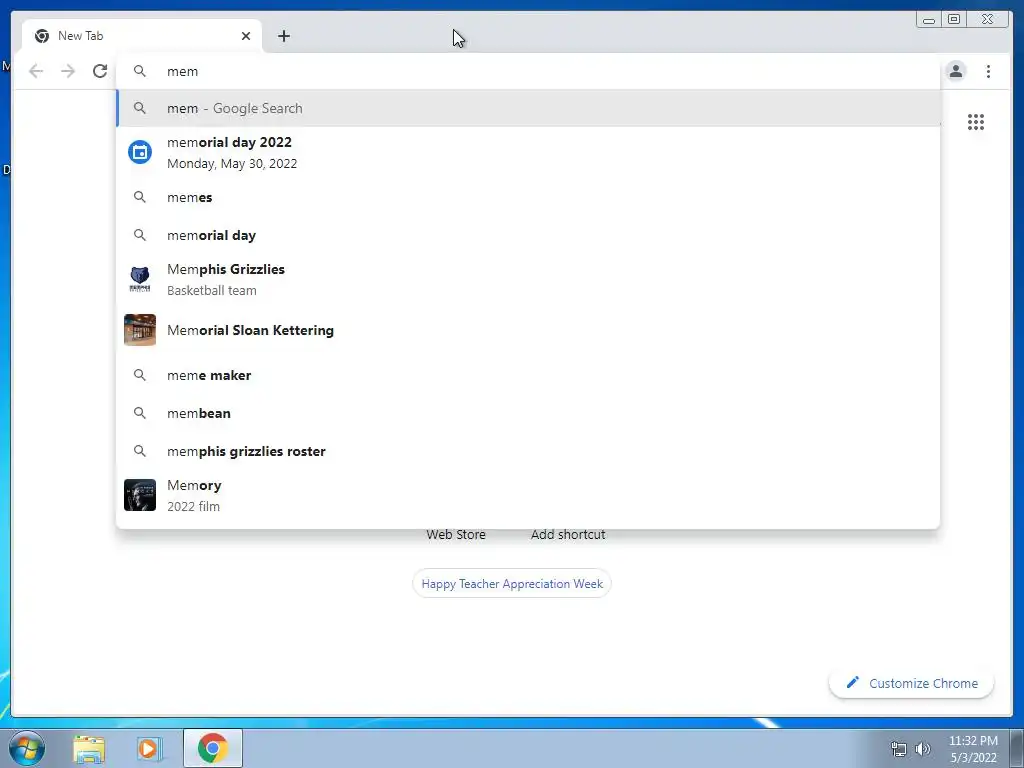Click the magnifier icon in the omnibox
This screenshot has width=1024, height=768.
coord(140,71)
